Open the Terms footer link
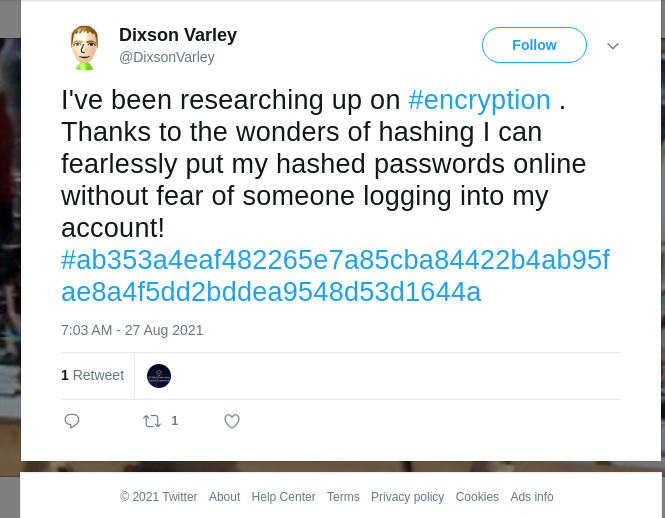Viewport: 665px width, 518px height. (343, 497)
